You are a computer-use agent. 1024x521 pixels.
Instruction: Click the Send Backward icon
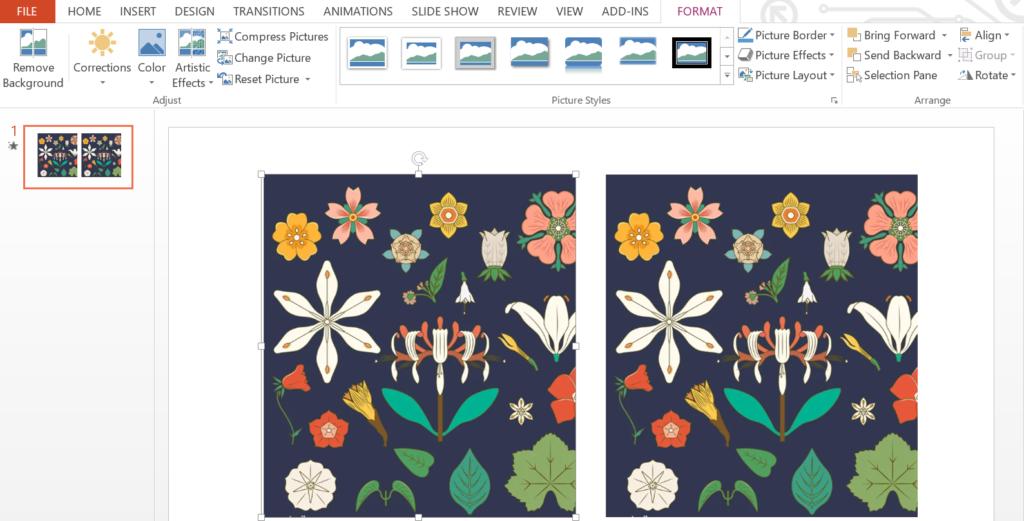coord(854,55)
